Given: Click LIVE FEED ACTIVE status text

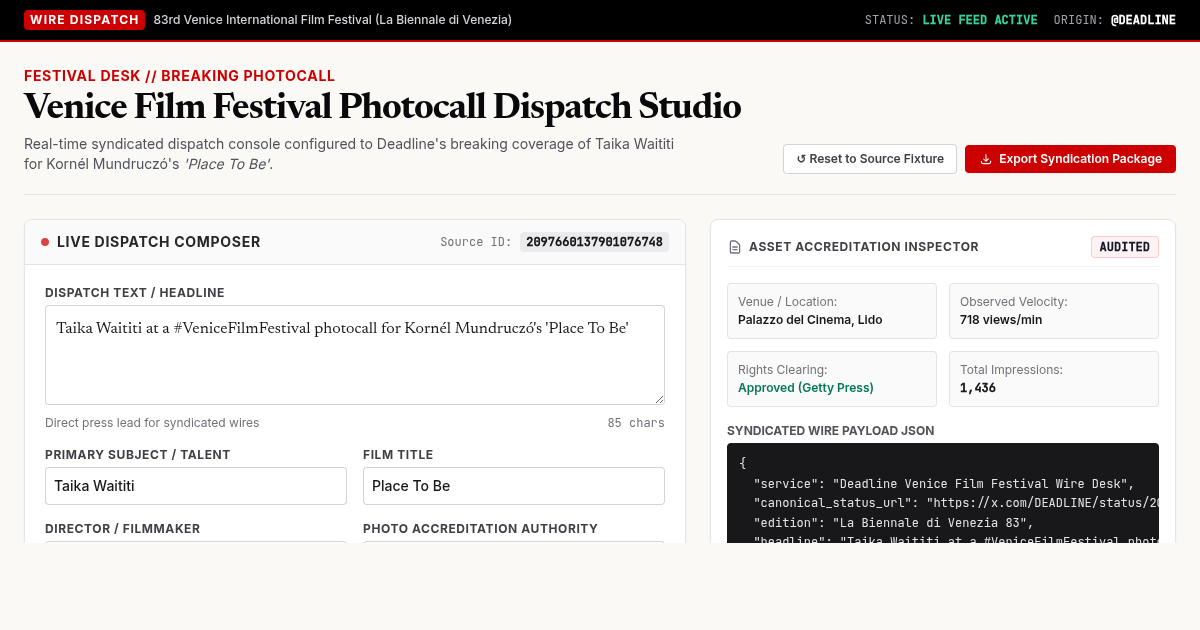Looking at the screenshot, I should (x=980, y=20).
